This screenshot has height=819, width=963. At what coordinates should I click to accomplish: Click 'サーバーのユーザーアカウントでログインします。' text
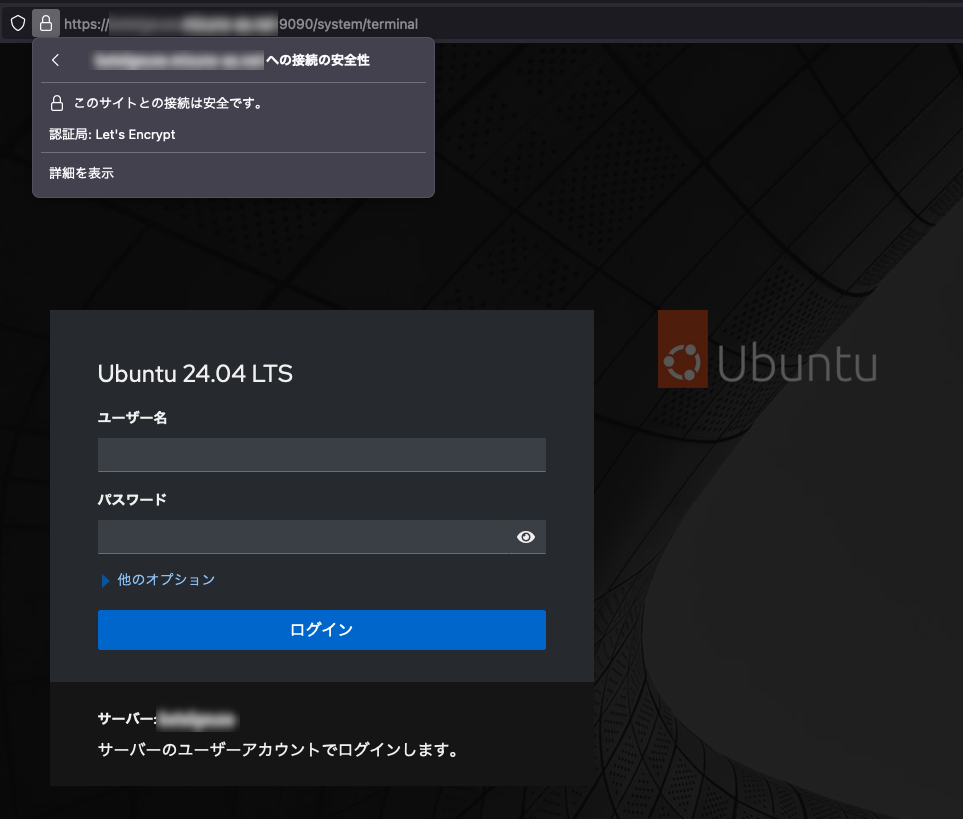(x=278, y=750)
